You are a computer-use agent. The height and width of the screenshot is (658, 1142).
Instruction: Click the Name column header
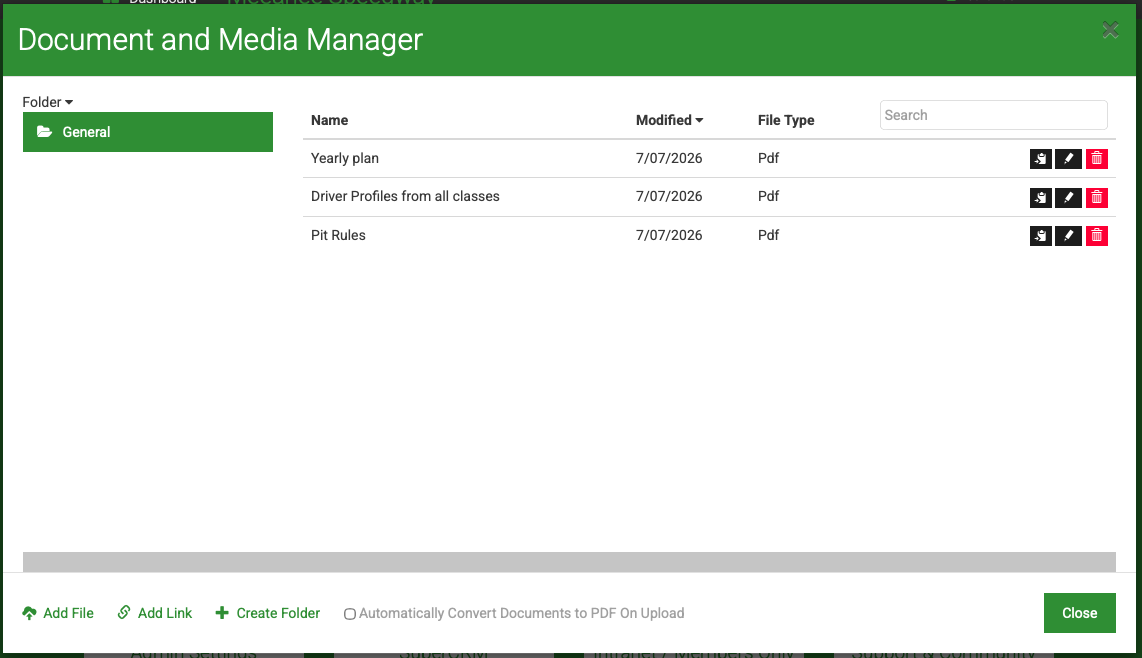click(329, 120)
